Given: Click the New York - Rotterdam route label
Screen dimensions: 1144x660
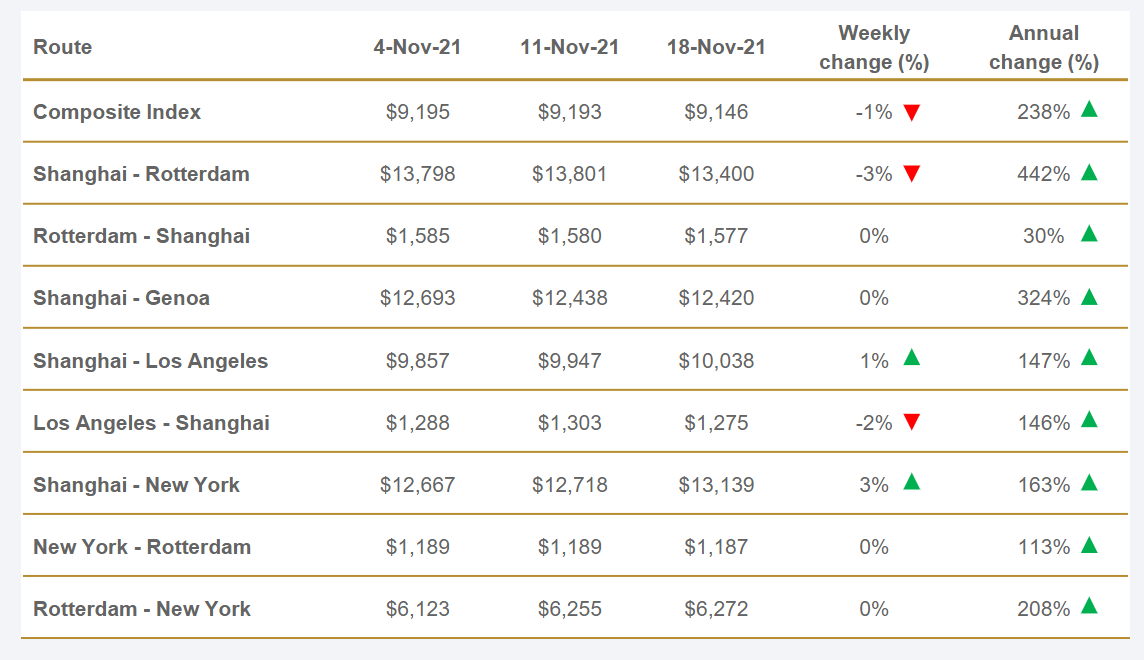Looking at the screenshot, I should 141,547.
